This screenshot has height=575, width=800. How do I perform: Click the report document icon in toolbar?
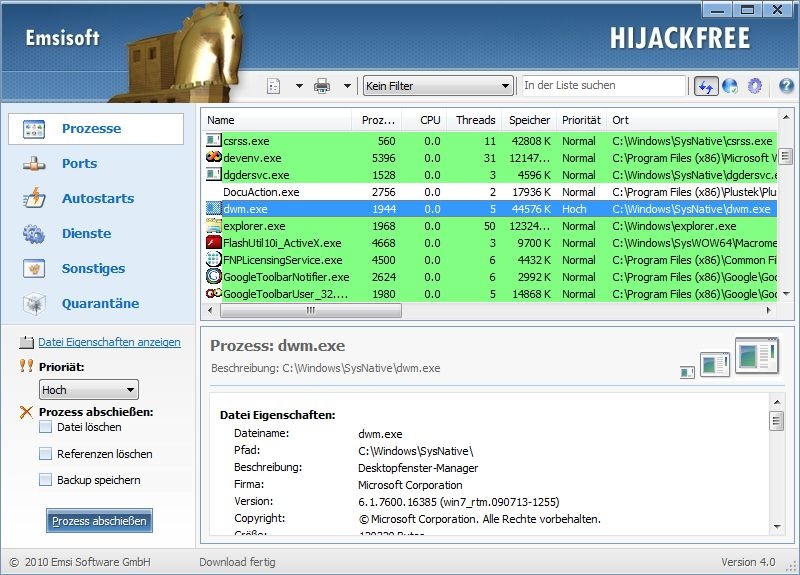[274, 86]
